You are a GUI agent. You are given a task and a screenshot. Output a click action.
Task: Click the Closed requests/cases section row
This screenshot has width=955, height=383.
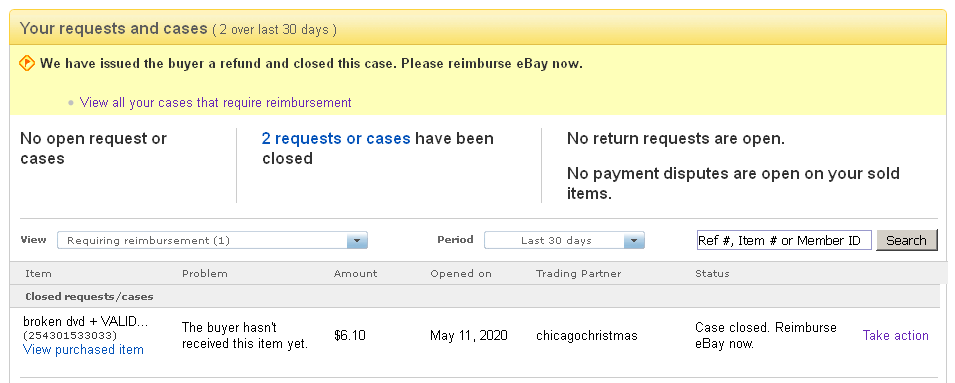coord(474,297)
